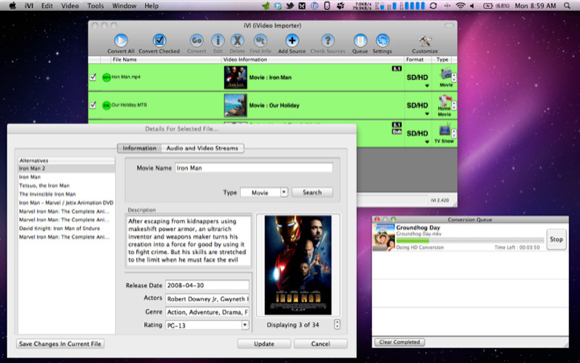The height and width of the screenshot is (363, 580).
Task: Click the Twitter bird menu bar icon
Action: tap(290, 6)
